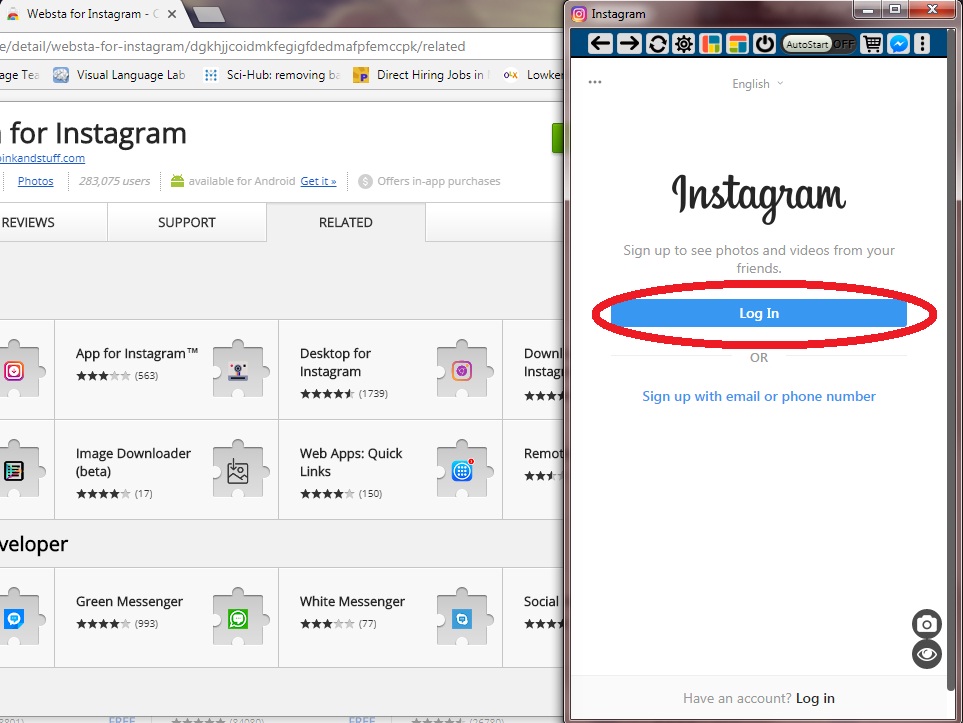Click the 283,075 users text

[x=114, y=181]
